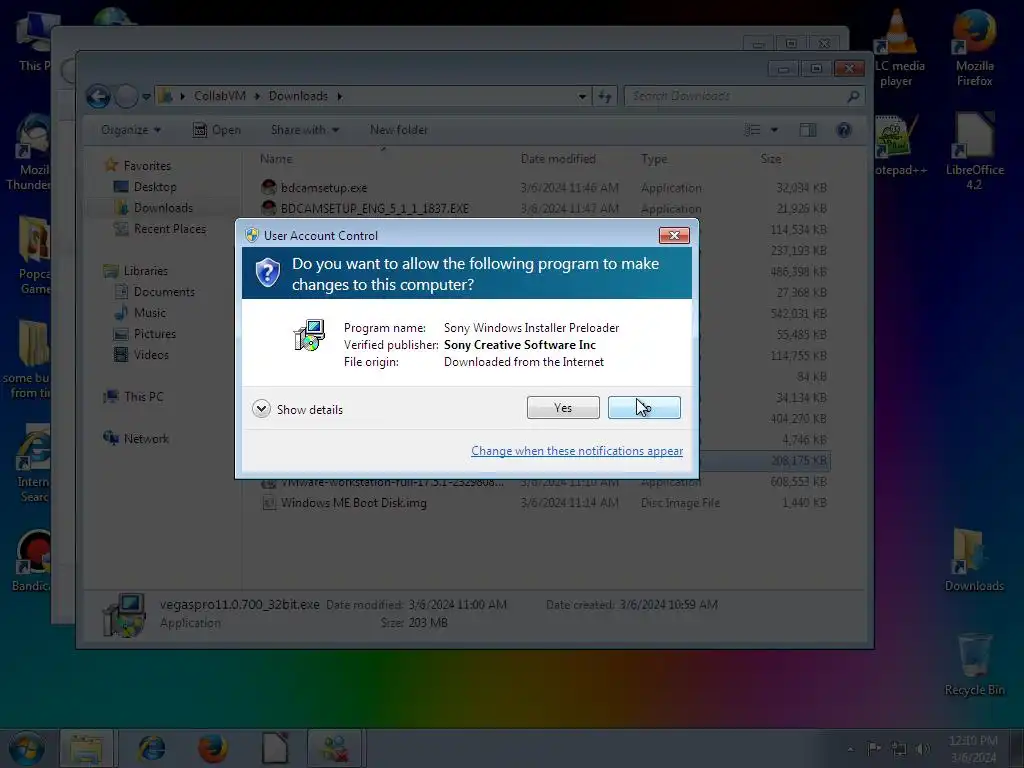The image size is (1024, 768).
Task: Open Share with dropdown
Action: 305,130
